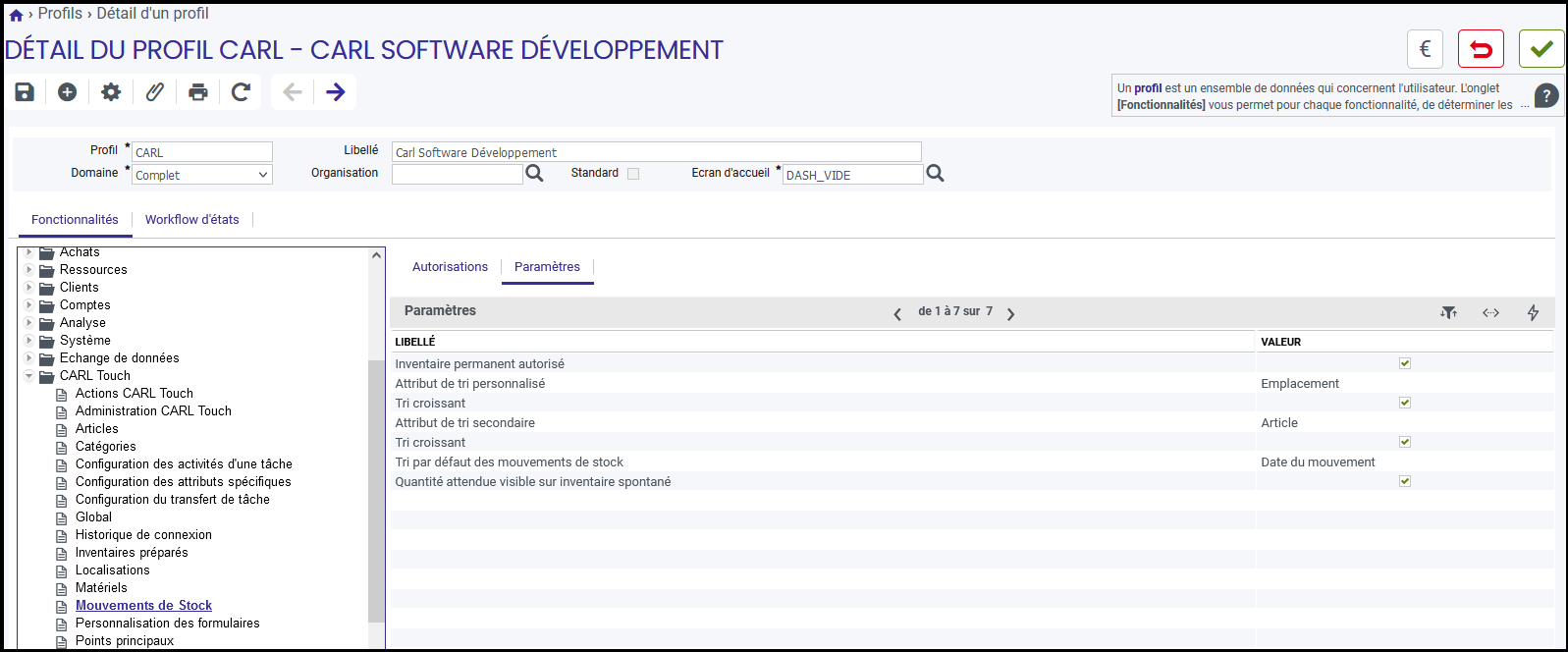Switch to the Autorisations tab
Screen dimensions: 1568x652
click(450, 267)
